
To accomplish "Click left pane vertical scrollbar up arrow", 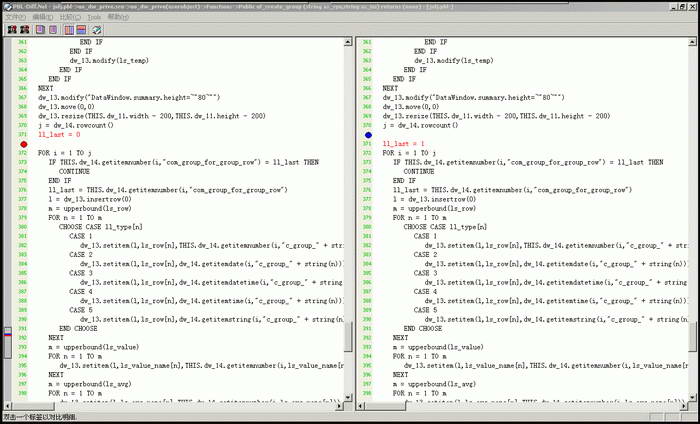I will point(348,42).
